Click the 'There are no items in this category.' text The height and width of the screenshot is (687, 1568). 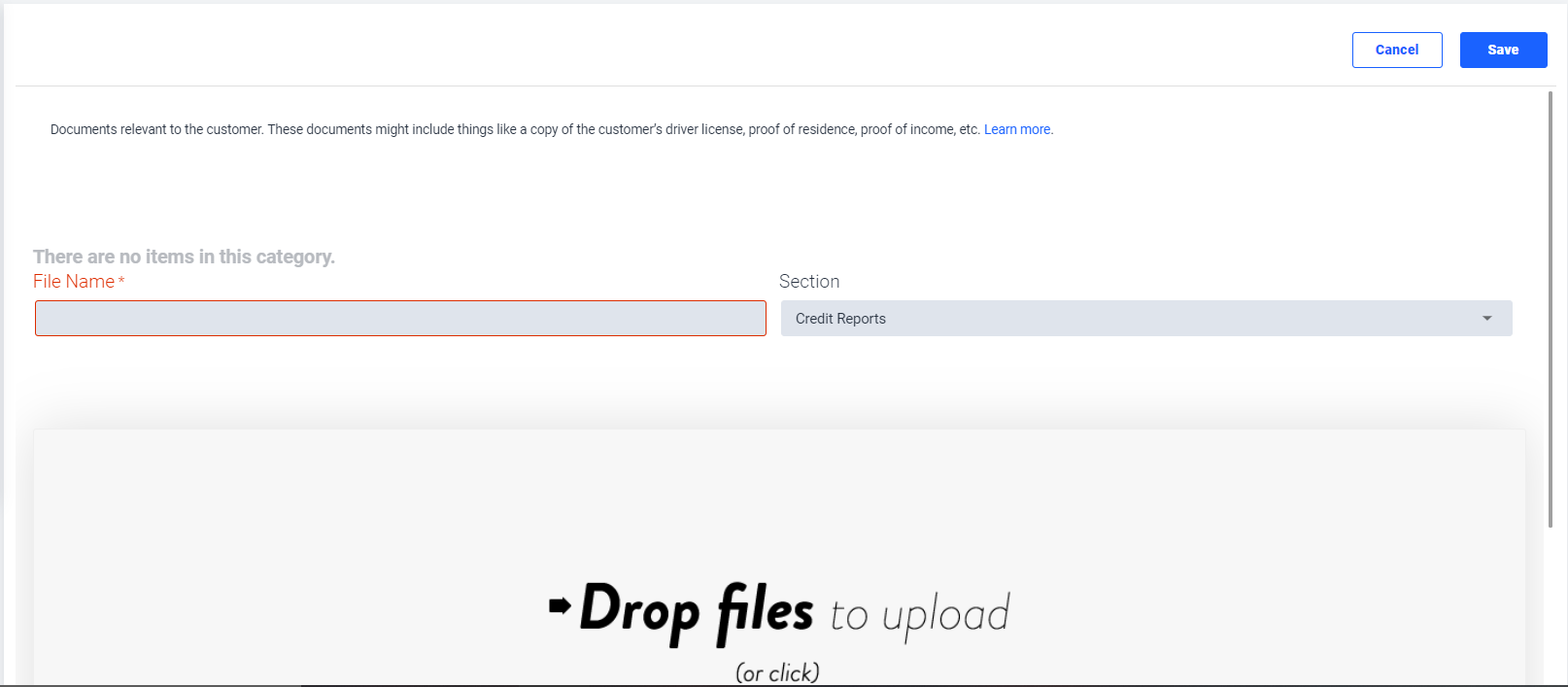(x=184, y=257)
